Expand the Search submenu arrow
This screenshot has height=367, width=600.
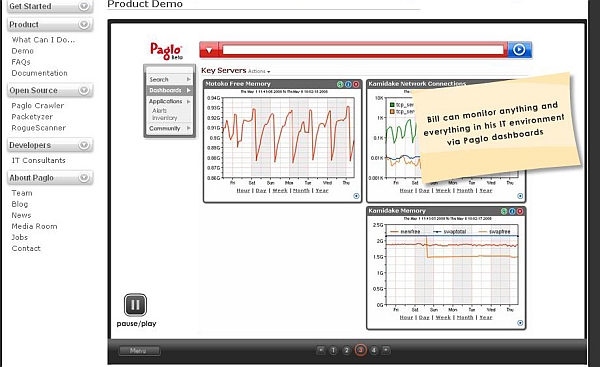(188, 79)
